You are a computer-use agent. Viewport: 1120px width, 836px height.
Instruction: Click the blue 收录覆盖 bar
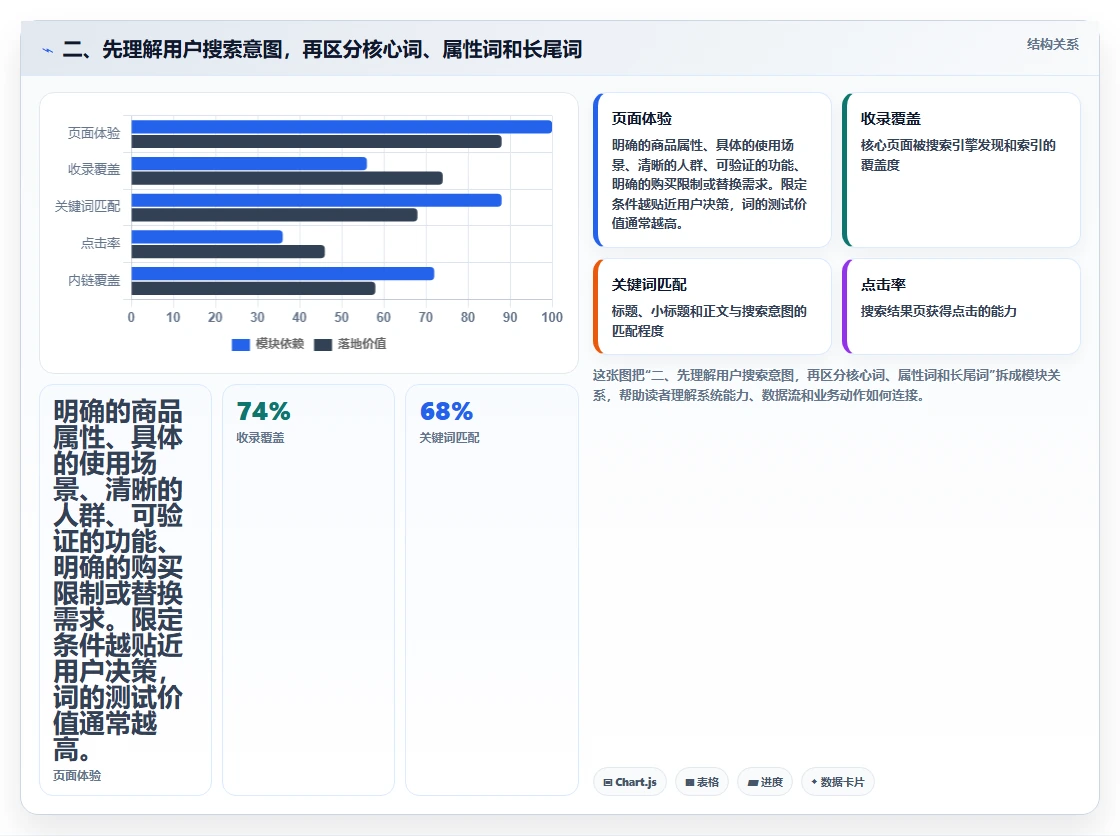(x=249, y=164)
